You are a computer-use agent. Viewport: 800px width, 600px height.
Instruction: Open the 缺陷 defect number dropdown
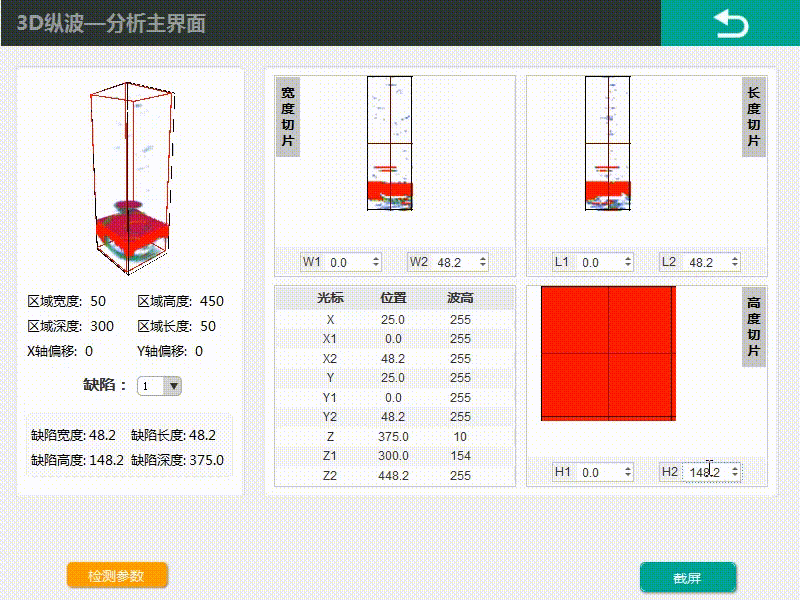[x=160, y=386]
